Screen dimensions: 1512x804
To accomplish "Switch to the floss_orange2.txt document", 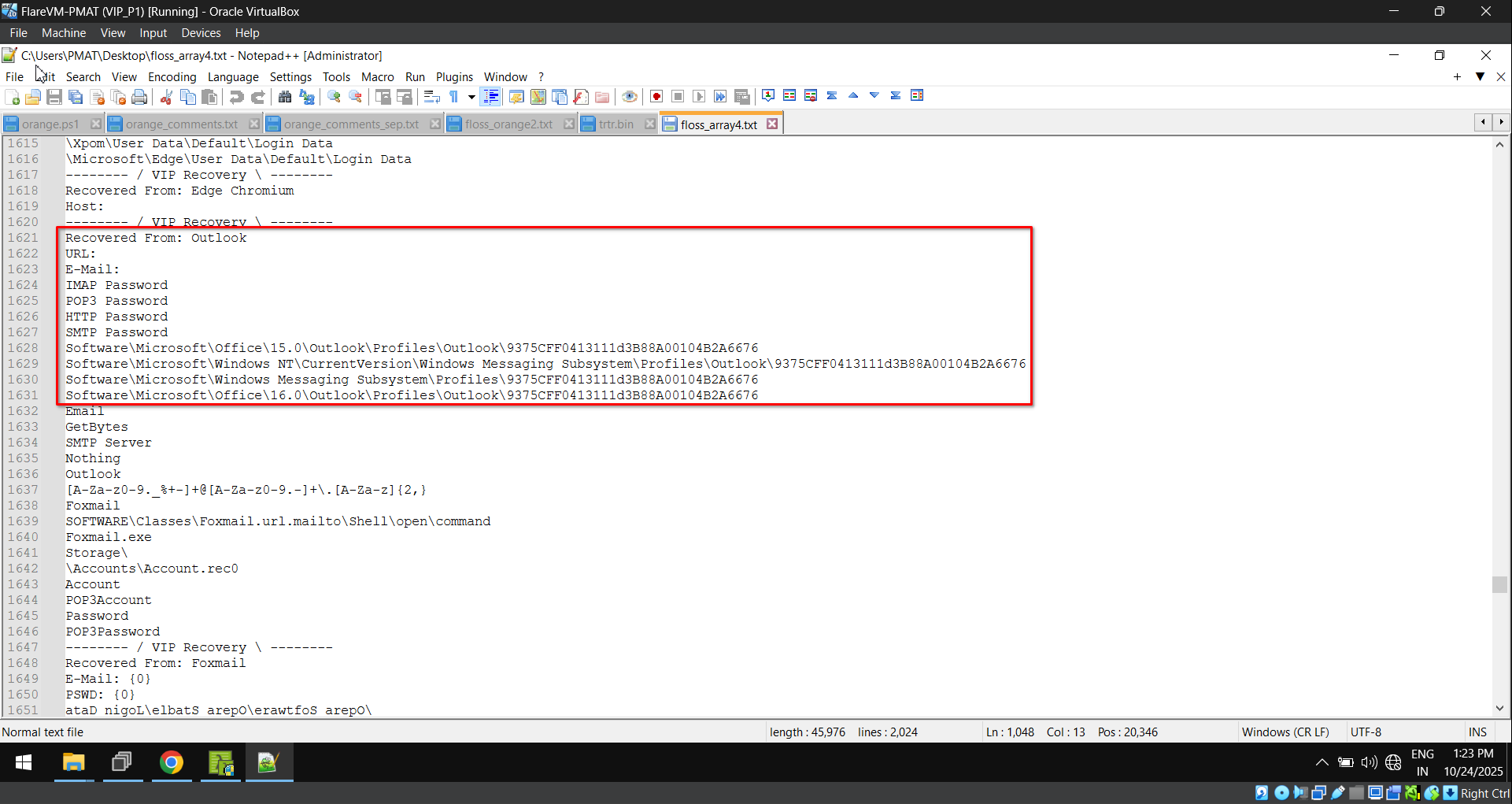I will [508, 124].
